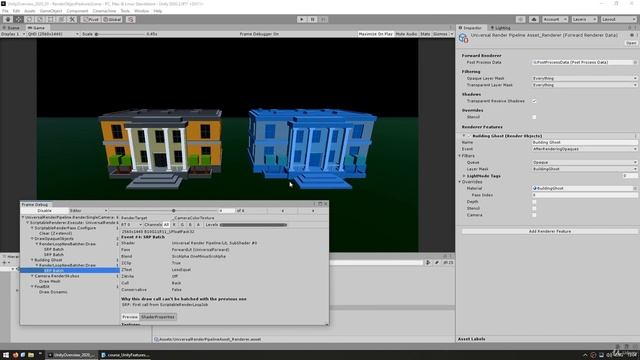Go to next frame debug event
Screen dimensions: 640x360
click(x=313, y=211)
